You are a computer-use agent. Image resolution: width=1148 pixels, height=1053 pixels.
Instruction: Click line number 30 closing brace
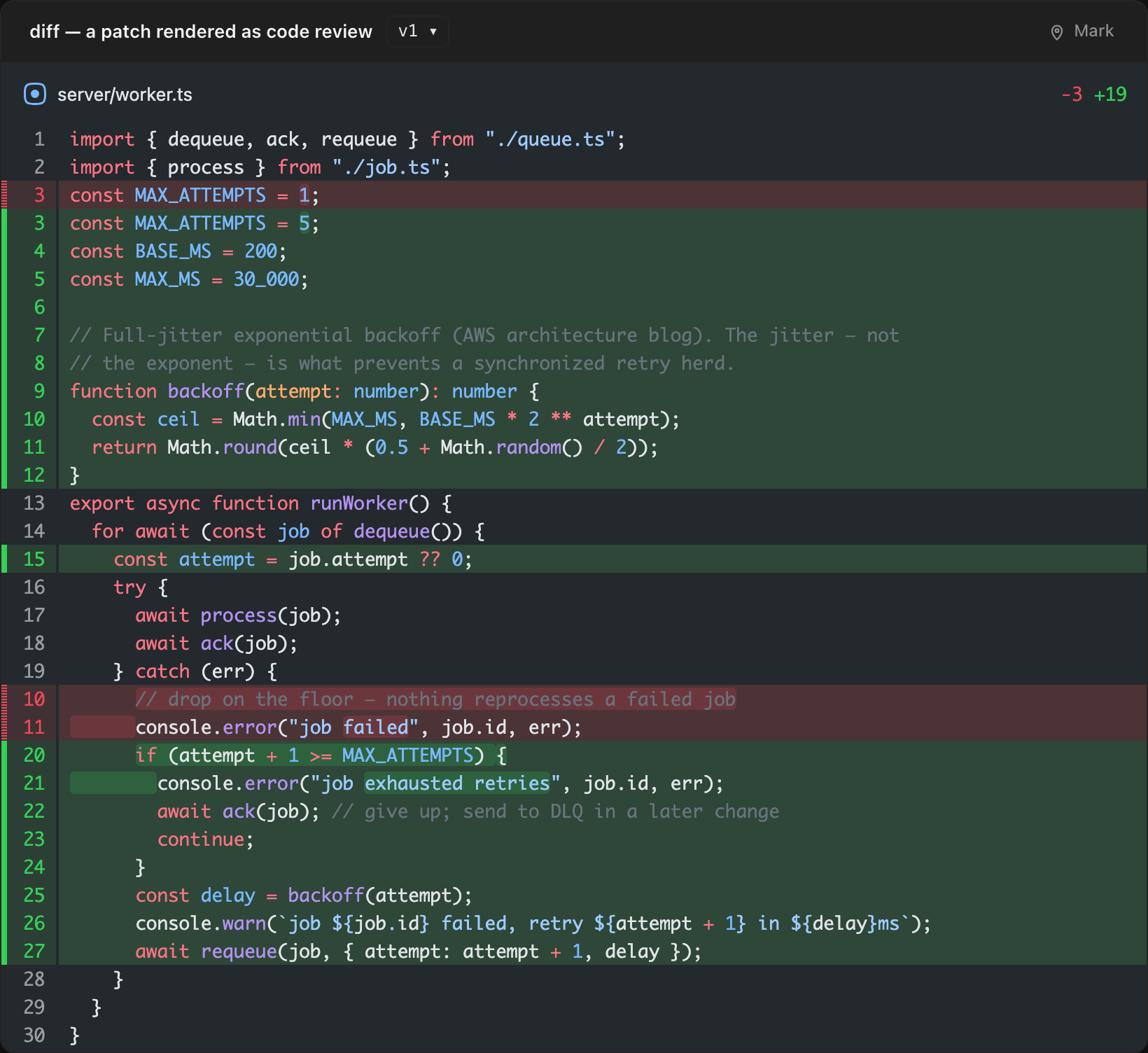[x=34, y=1035]
